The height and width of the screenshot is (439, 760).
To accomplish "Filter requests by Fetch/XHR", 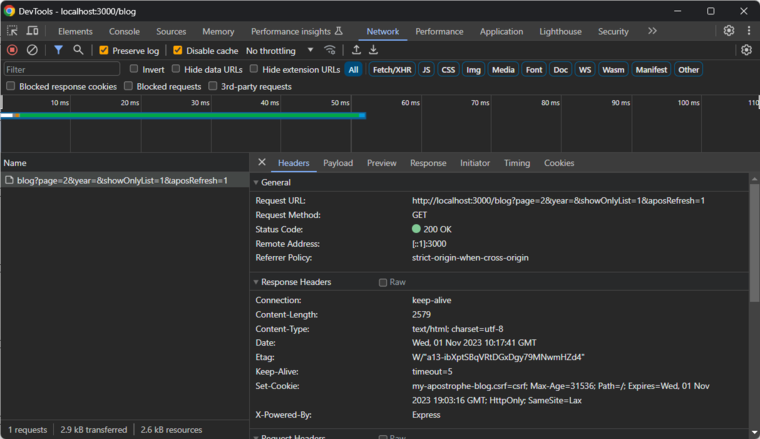I will tap(392, 69).
